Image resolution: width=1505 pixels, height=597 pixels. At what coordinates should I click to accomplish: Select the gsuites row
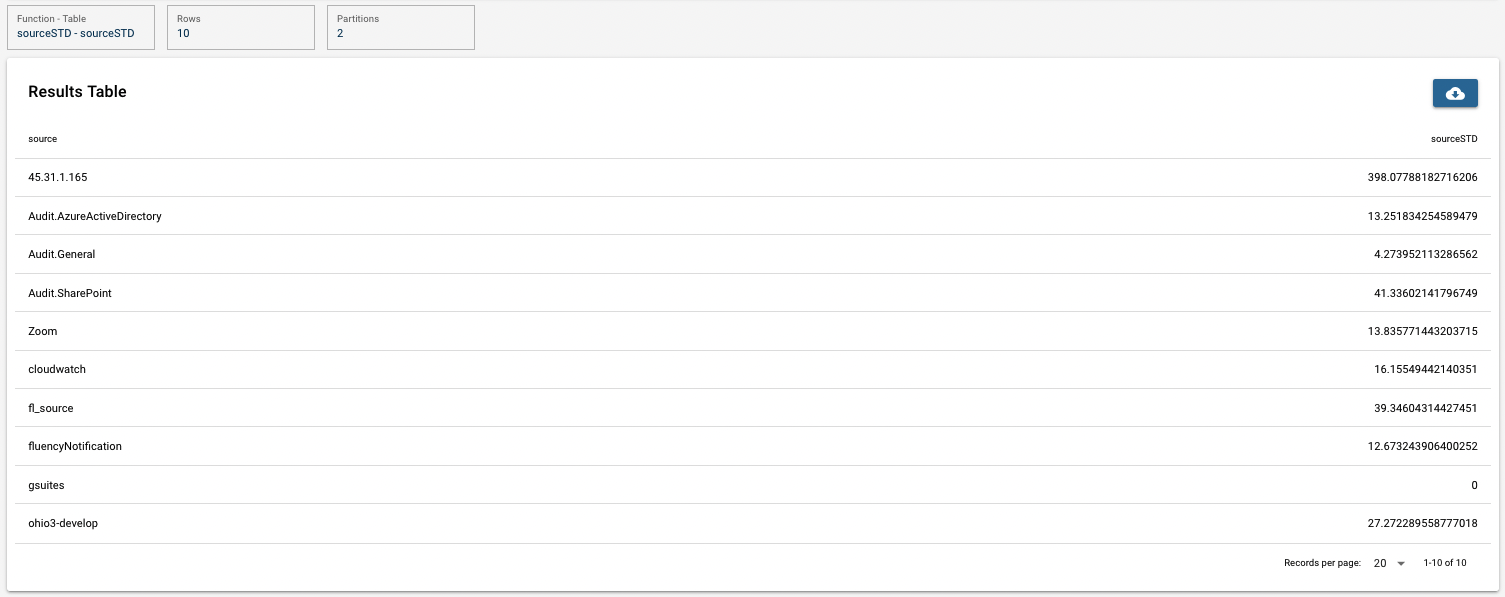(x=752, y=485)
